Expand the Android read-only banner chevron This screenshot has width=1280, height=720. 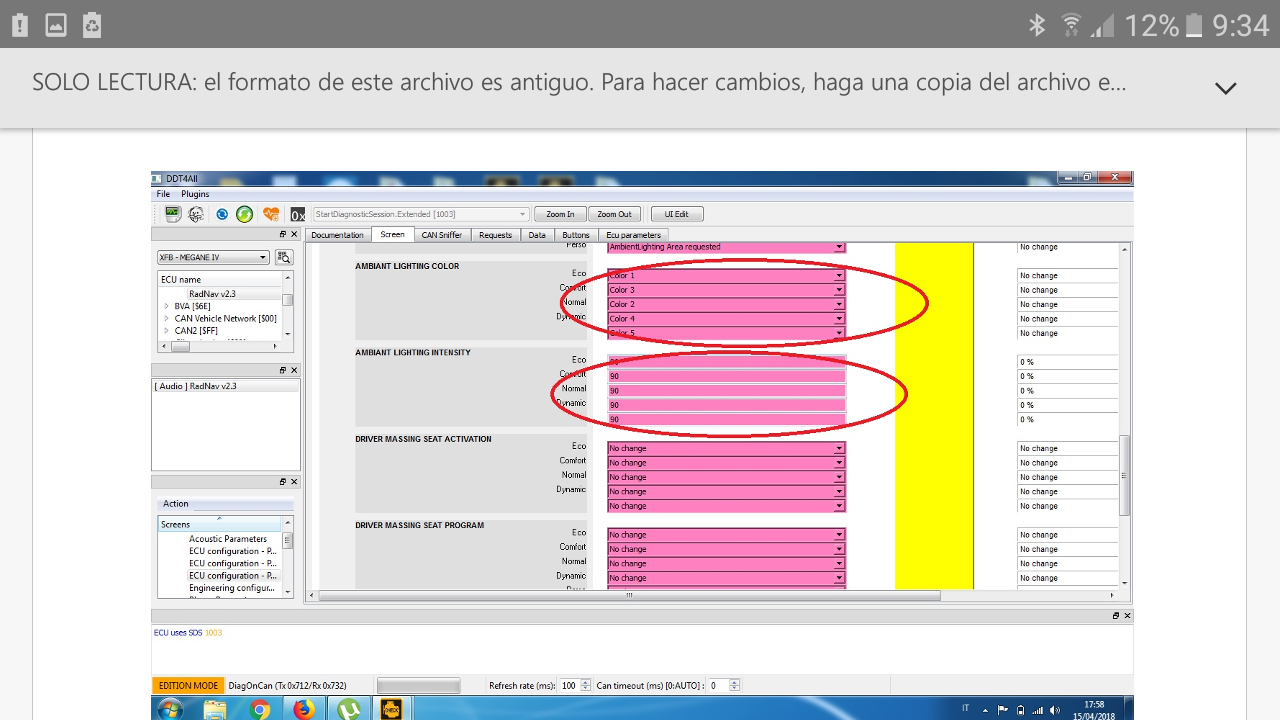[x=1225, y=88]
